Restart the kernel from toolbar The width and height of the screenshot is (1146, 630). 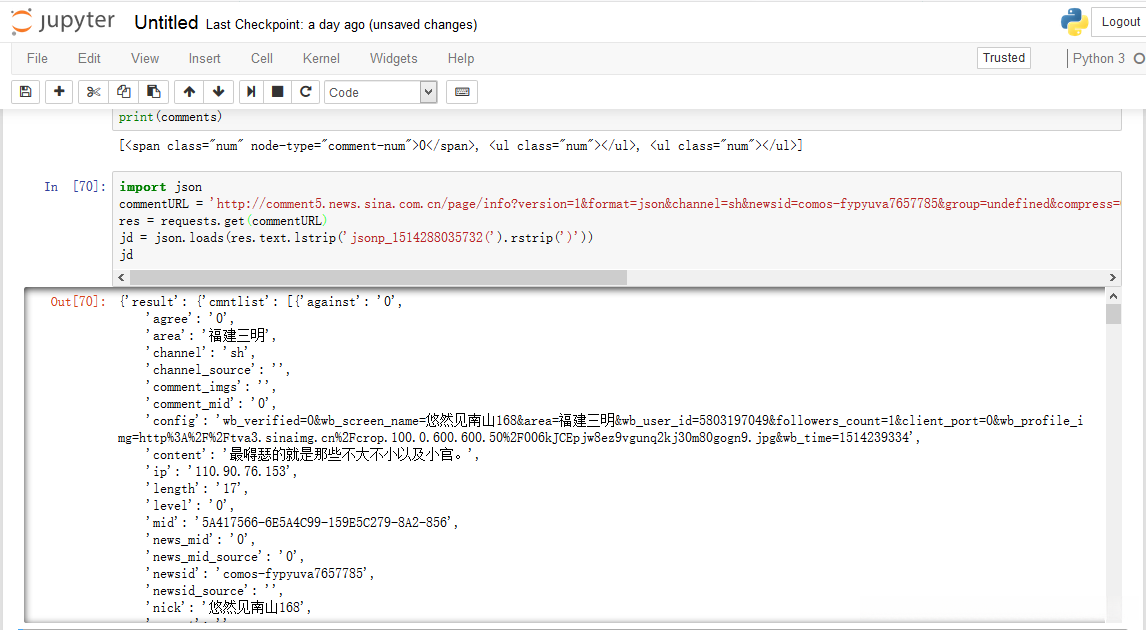[305, 92]
